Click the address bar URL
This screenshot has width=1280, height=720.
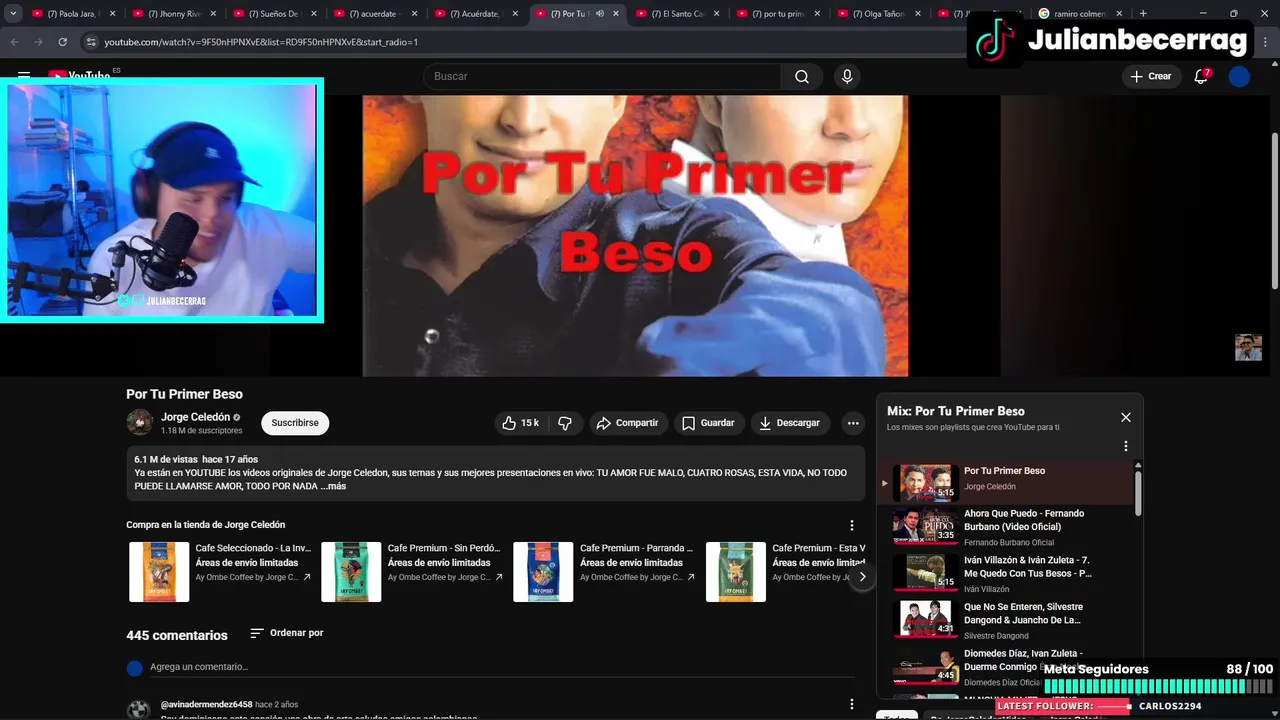point(261,42)
